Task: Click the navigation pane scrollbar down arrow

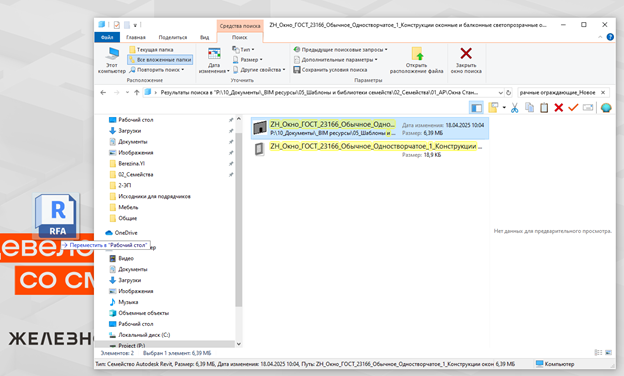Action: [x=239, y=344]
